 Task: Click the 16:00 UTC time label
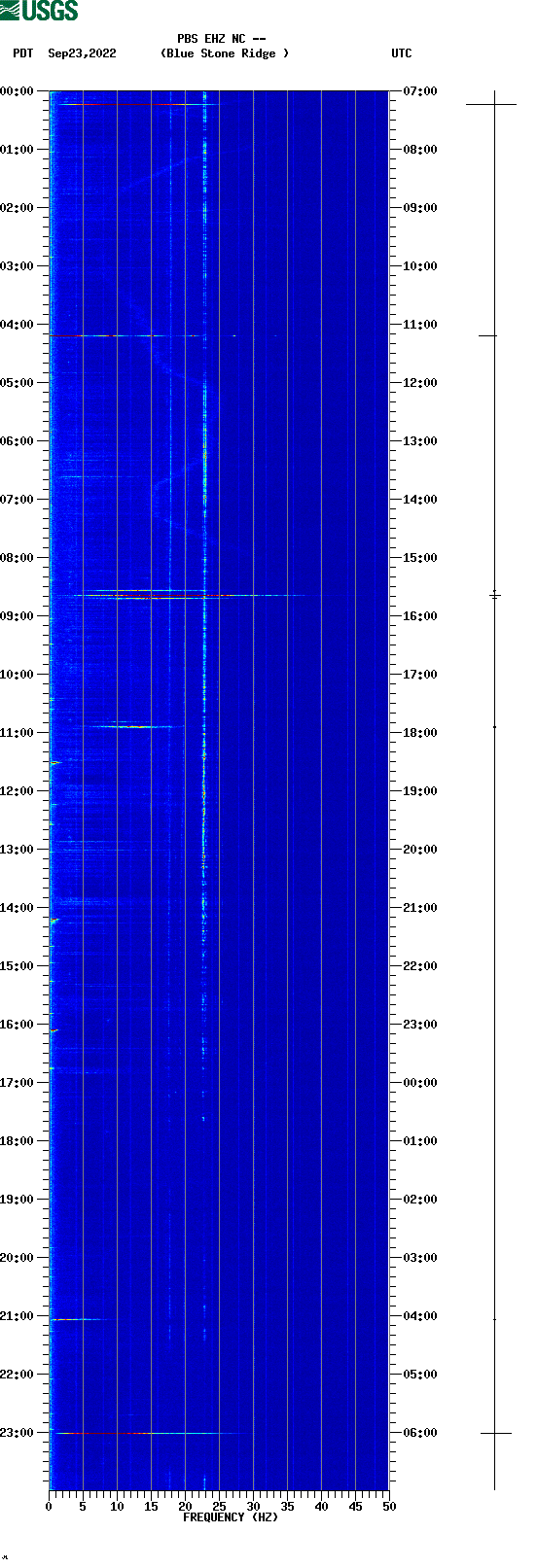point(420,616)
